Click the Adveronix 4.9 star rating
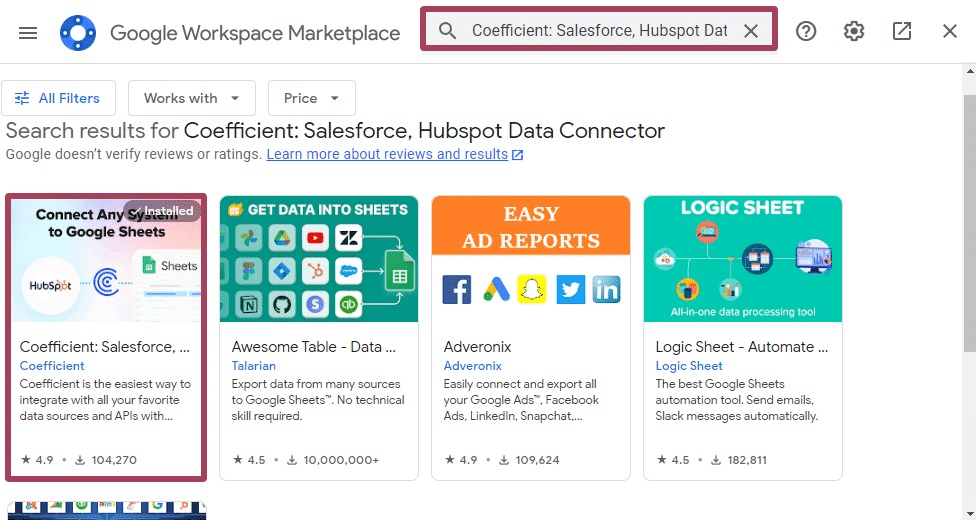Viewport: 976px width, 520px height. coord(461,460)
